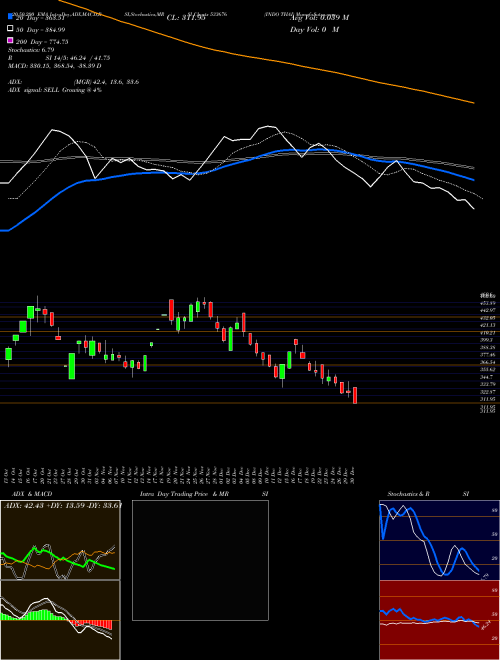Click the first date label on time axis
Screen dimensions: 500x660
click(7, 475)
